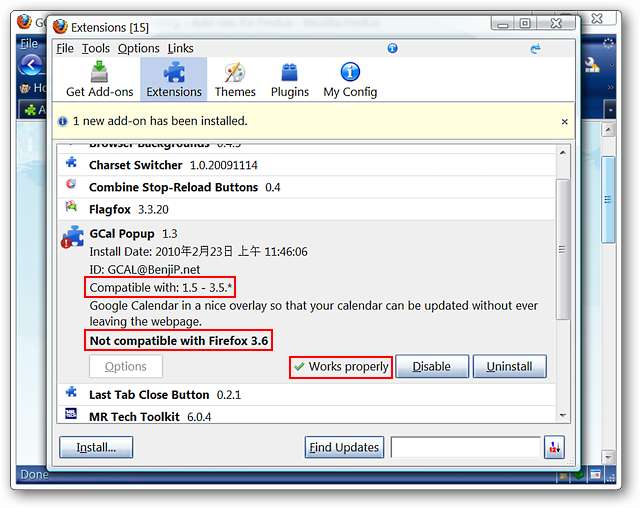Disable the GCal Popup extension
Screen dimensions: 640x508
(x=432, y=366)
